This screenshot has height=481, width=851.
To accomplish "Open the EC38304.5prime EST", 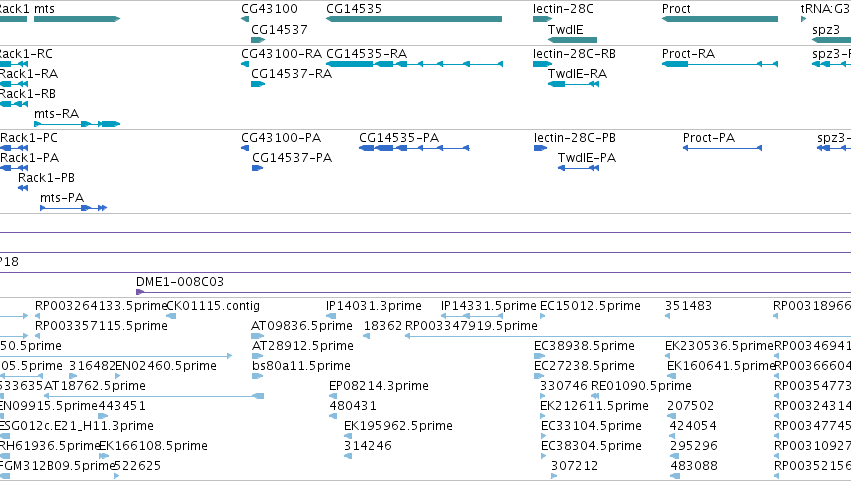I will click(x=543, y=456).
